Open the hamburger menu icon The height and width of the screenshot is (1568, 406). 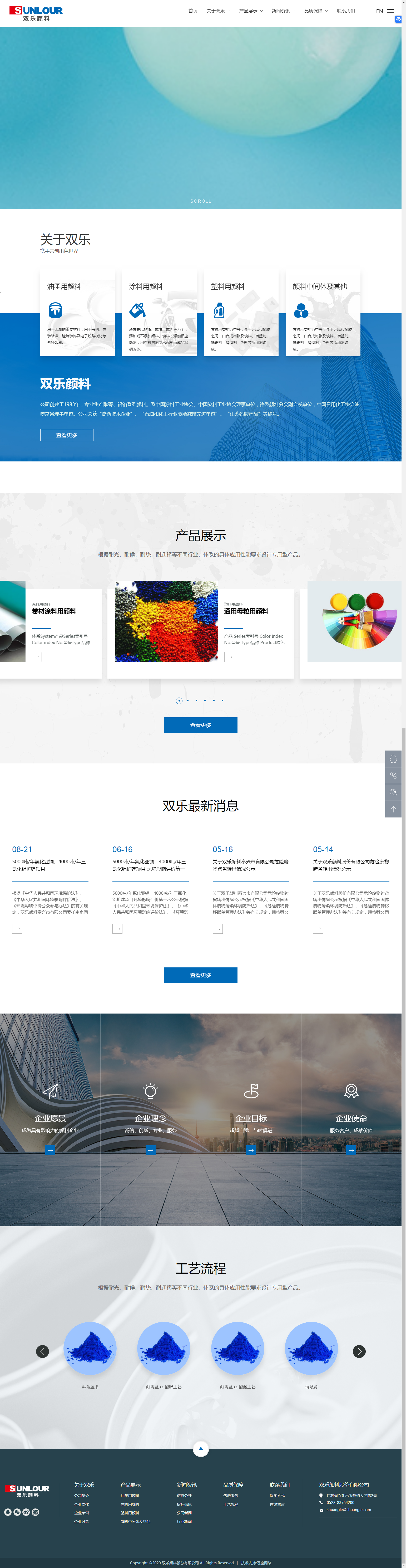click(390, 11)
